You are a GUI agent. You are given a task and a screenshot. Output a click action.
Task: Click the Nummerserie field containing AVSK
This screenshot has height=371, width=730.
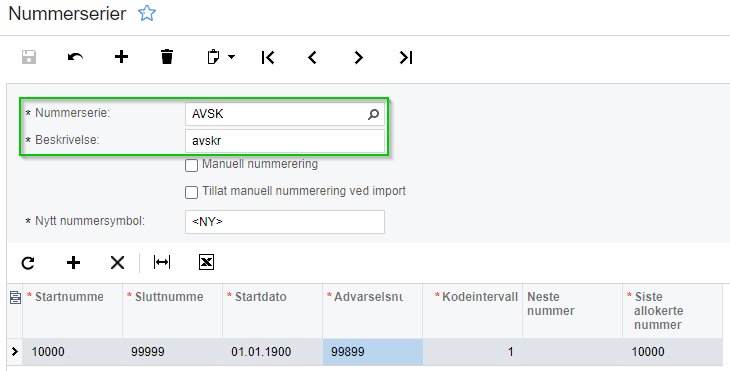pos(285,114)
